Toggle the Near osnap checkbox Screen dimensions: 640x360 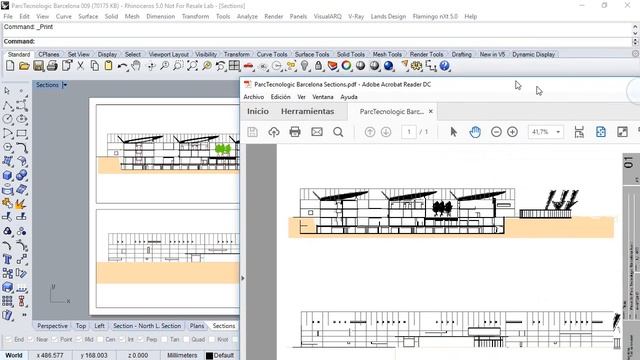click(x=30, y=339)
